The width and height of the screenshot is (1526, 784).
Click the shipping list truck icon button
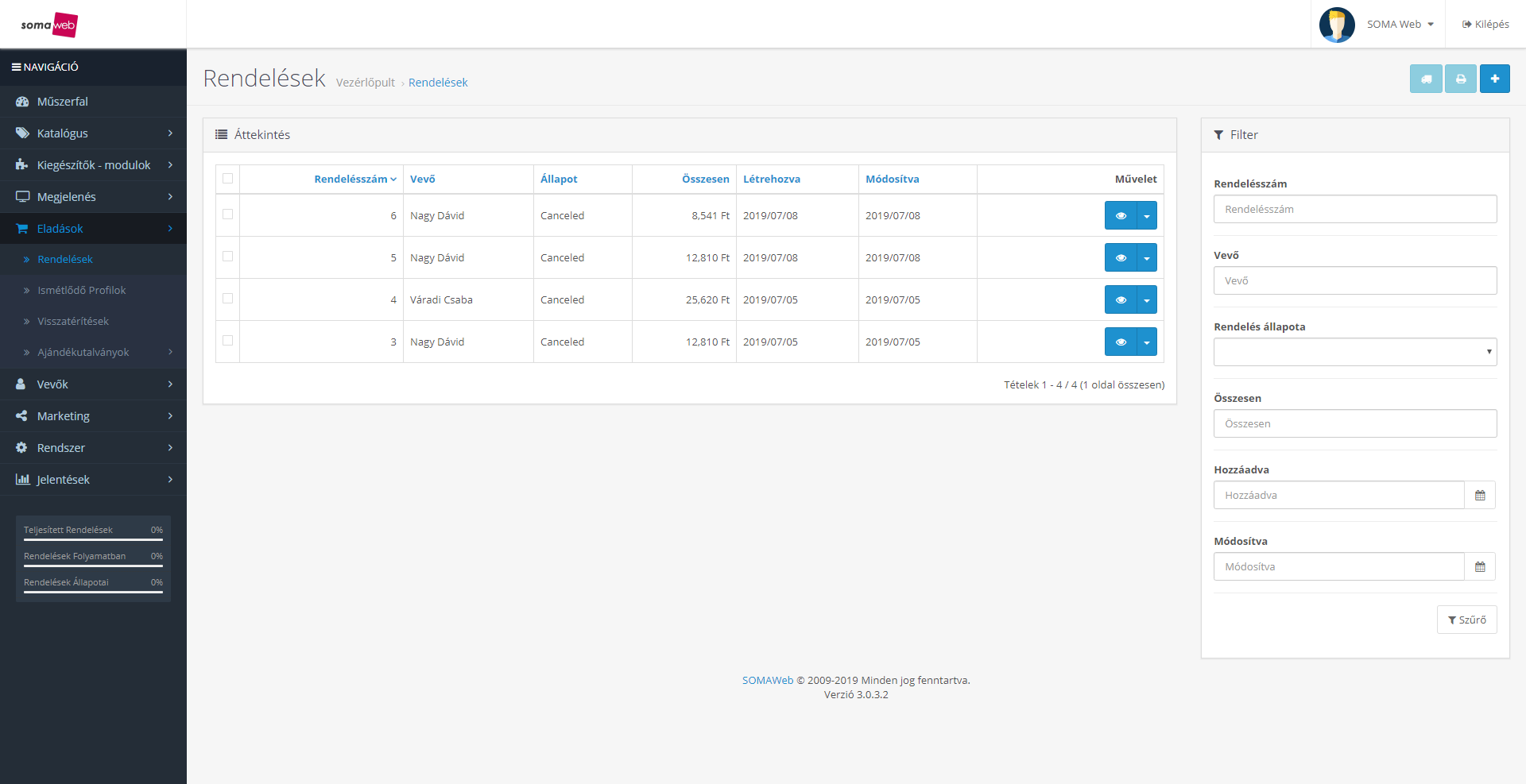click(x=1426, y=79)
